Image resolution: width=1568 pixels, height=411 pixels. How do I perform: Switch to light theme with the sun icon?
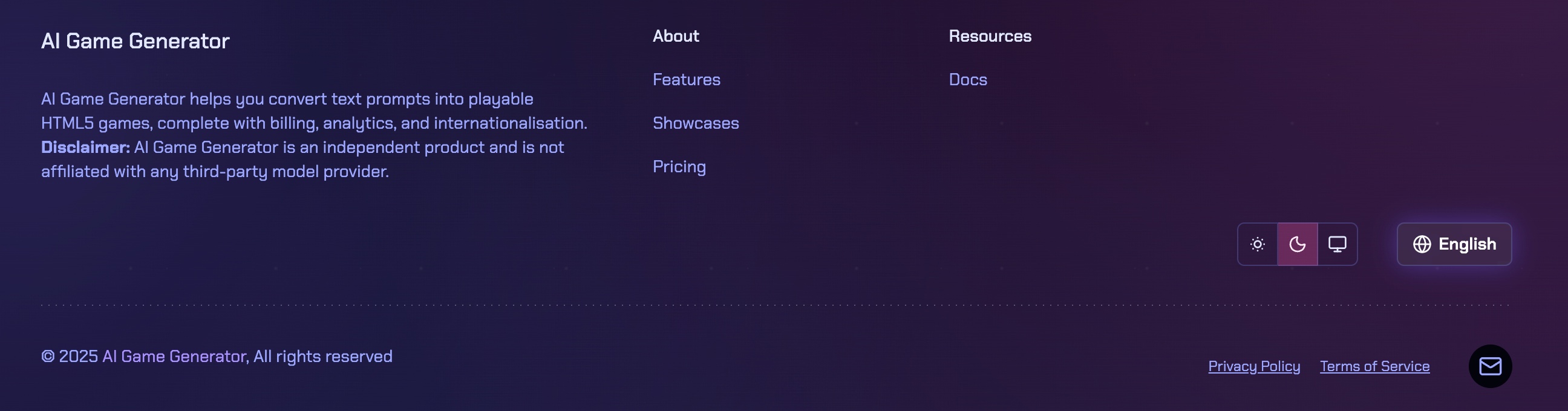[1258, 244]
